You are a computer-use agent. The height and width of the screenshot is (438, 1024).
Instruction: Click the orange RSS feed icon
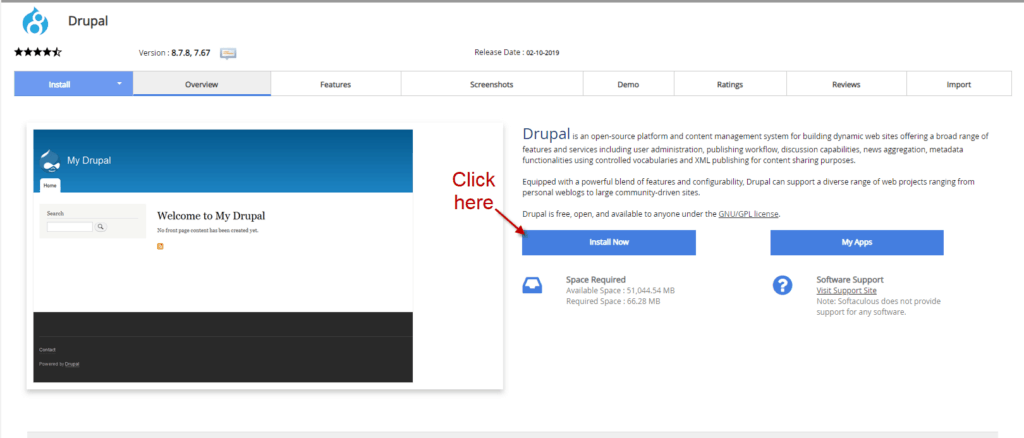tap(160, 246)
